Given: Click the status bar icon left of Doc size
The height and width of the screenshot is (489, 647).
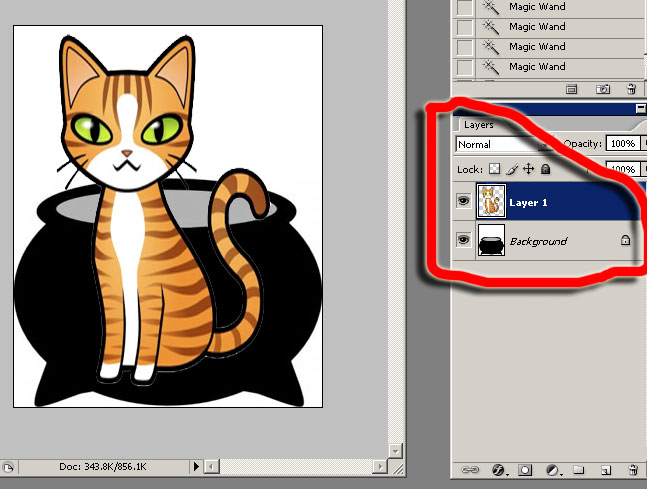Looking at the screenshot, I should click(x=8, y=467).
